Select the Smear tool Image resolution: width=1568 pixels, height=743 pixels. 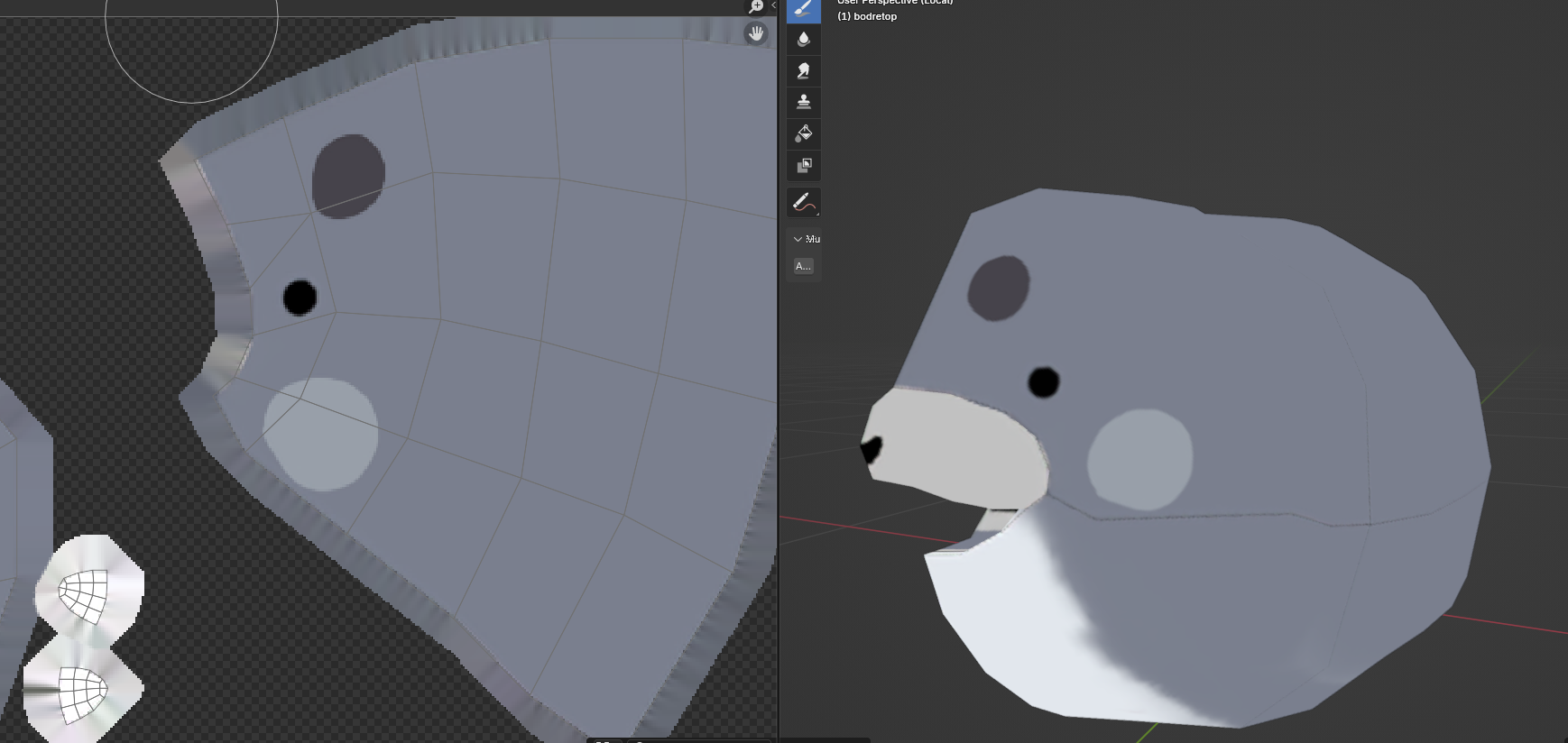[804, 70]
